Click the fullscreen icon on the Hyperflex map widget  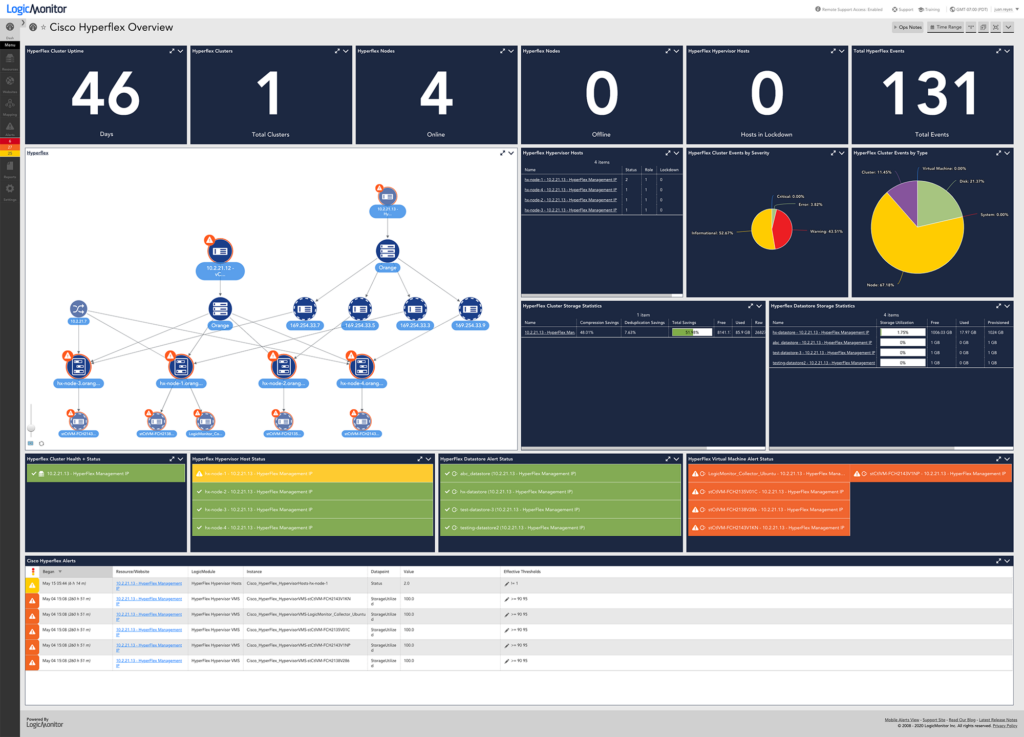(x=502, y=153)
